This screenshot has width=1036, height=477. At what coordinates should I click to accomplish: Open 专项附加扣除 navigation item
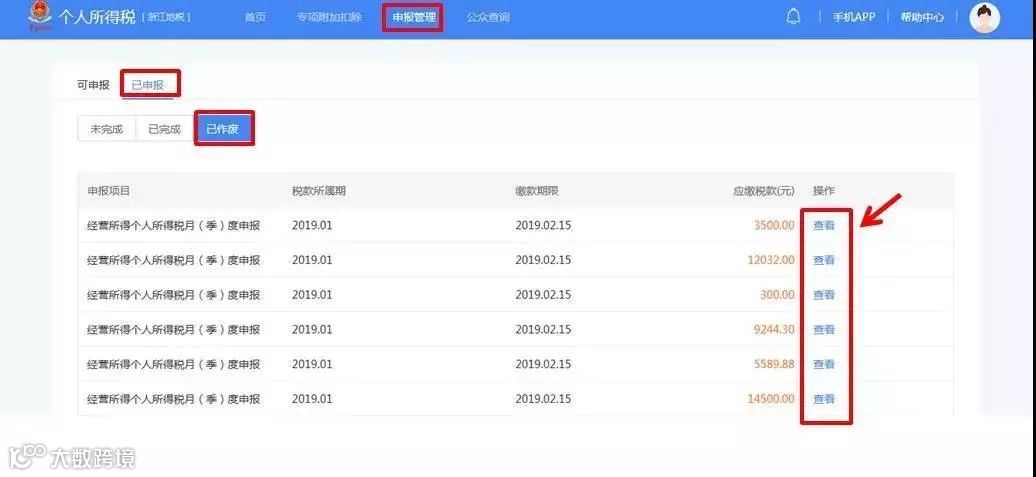click(329, 18)
